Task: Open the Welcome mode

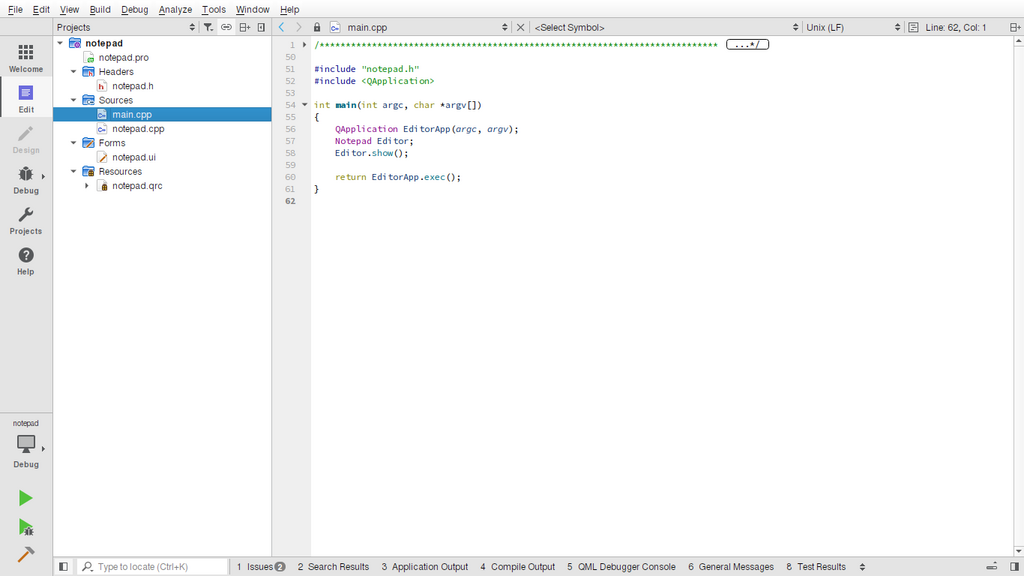Action: (x=25, y=57)
